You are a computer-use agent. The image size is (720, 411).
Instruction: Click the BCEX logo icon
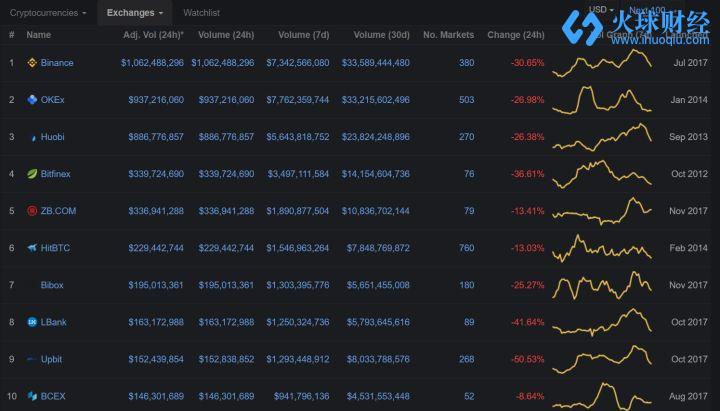pyautogui.click(x=32, y=396)
